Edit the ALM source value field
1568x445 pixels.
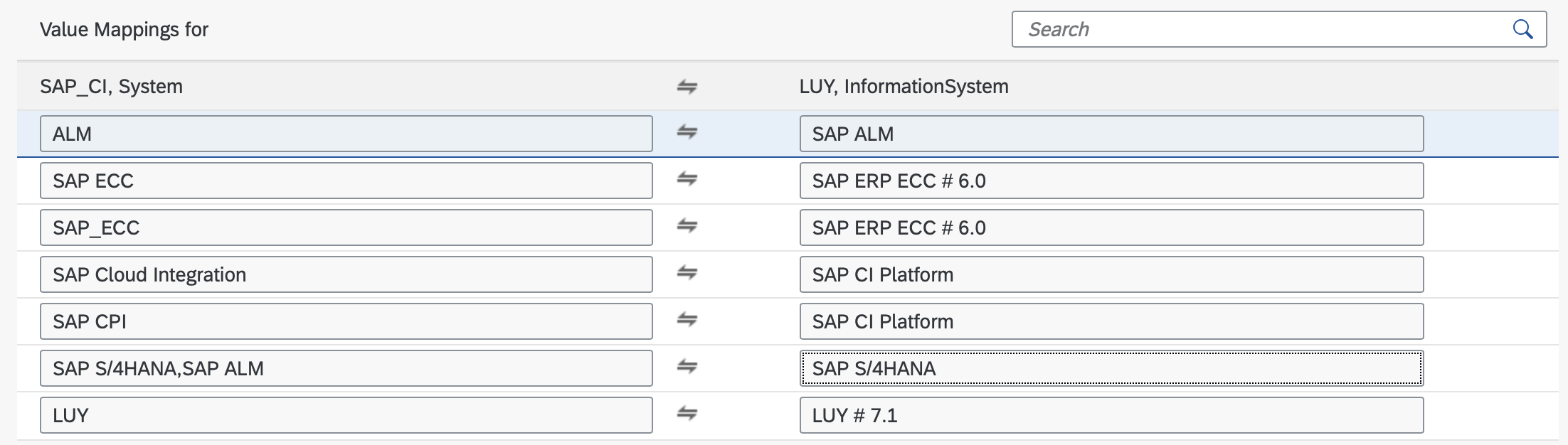tap(346, 134)
